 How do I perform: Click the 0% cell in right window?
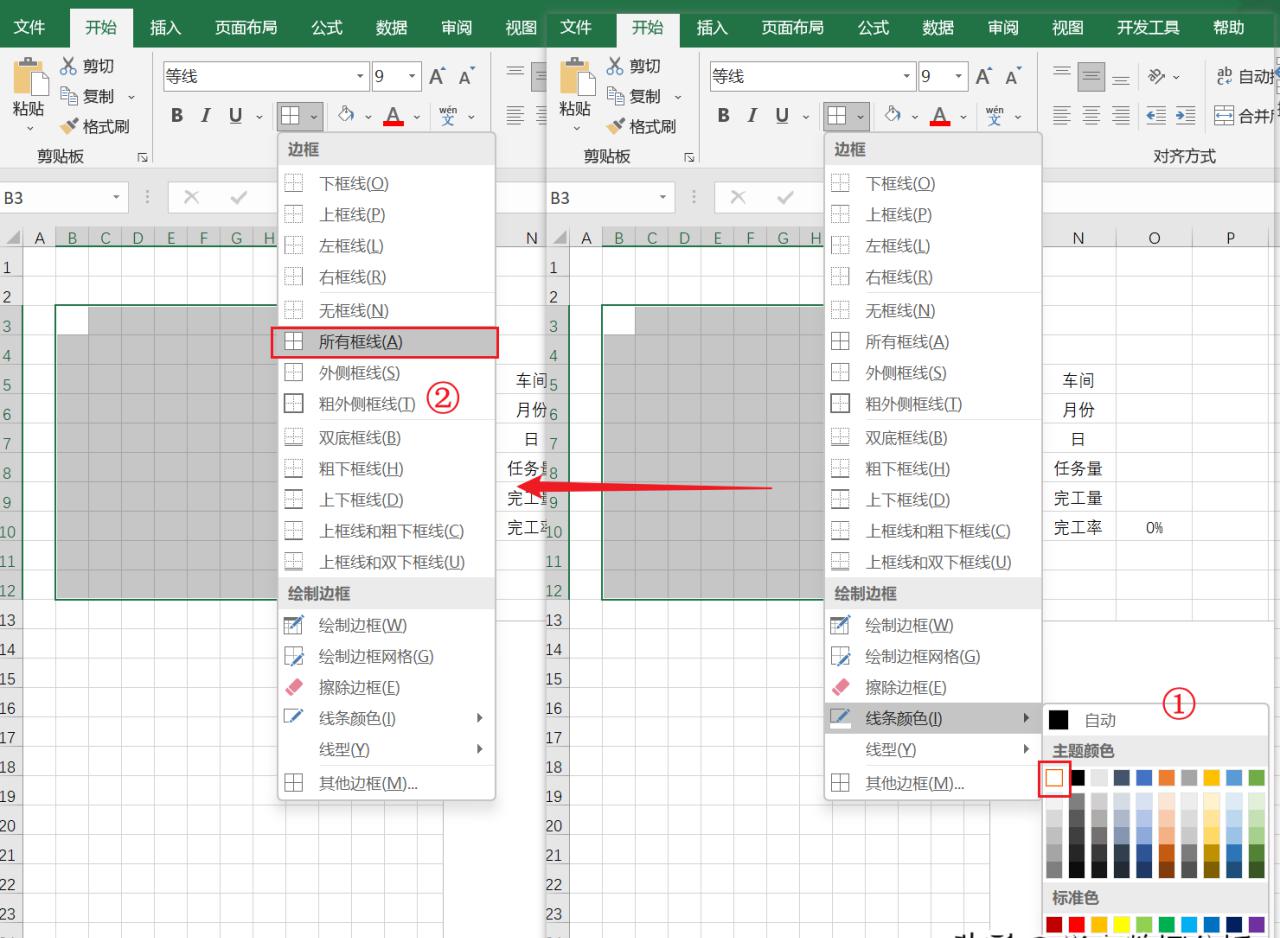1154,527
